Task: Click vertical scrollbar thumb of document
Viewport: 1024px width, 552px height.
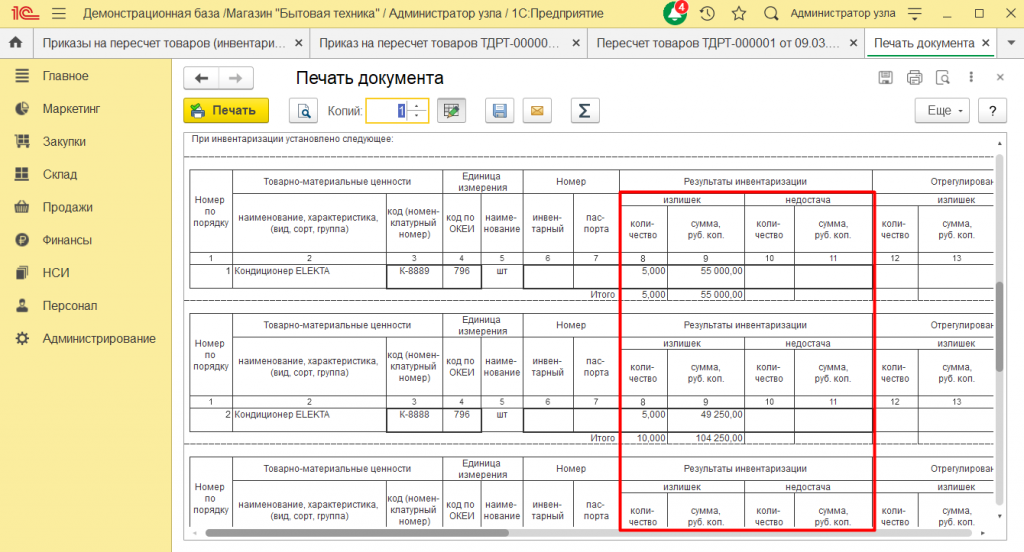Action: pyautogui.click(x=999, y=327)
